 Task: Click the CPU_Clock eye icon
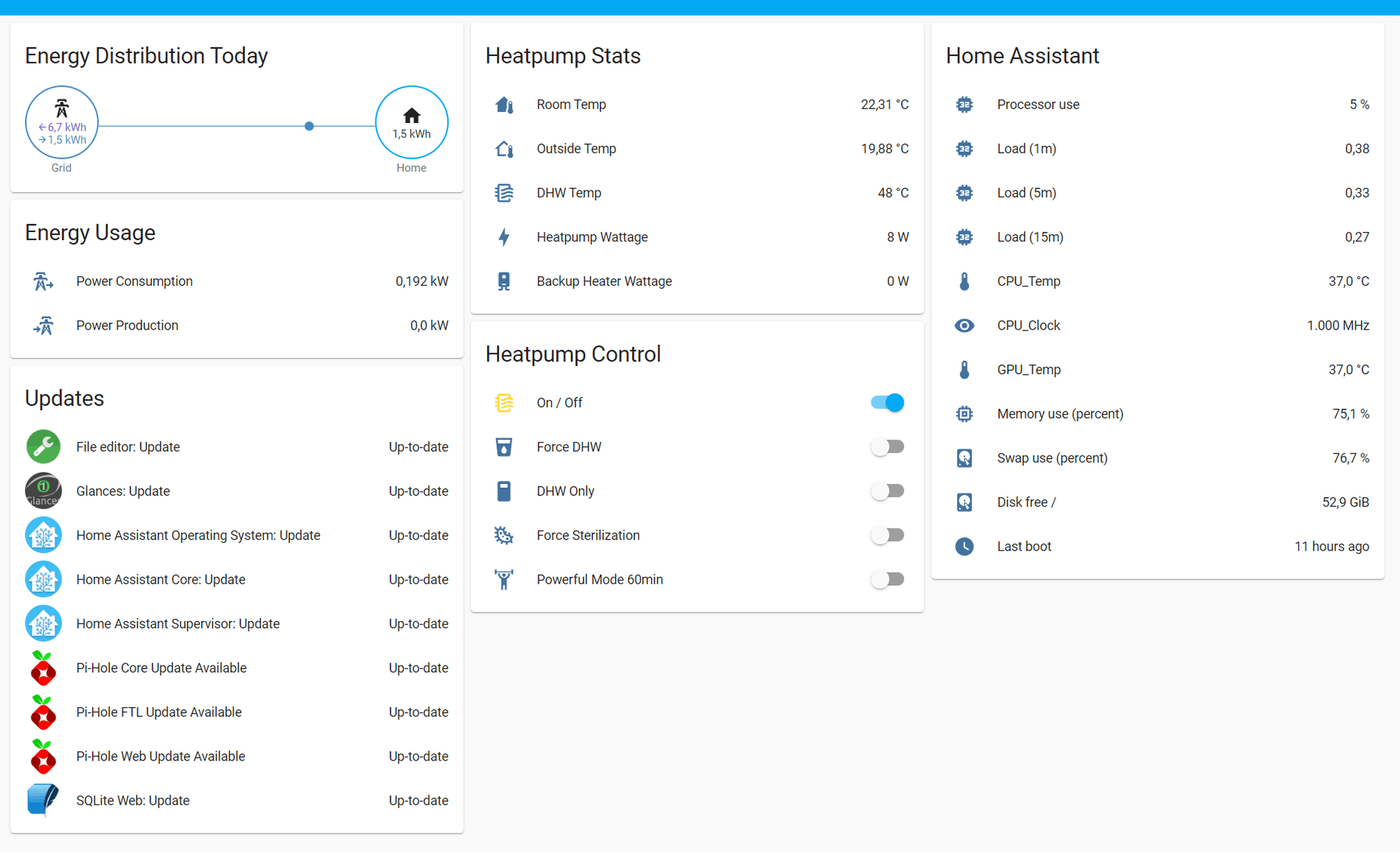964,325
